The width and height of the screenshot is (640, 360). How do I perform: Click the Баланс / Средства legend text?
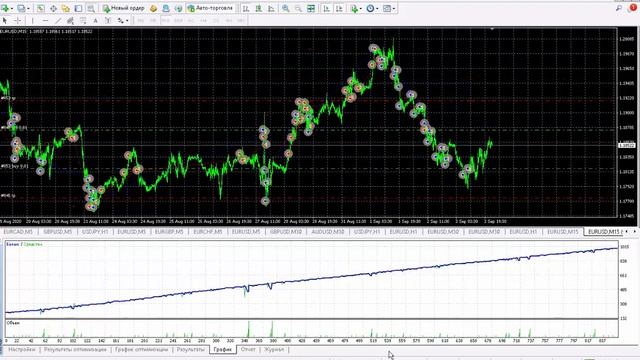[24, 244]
